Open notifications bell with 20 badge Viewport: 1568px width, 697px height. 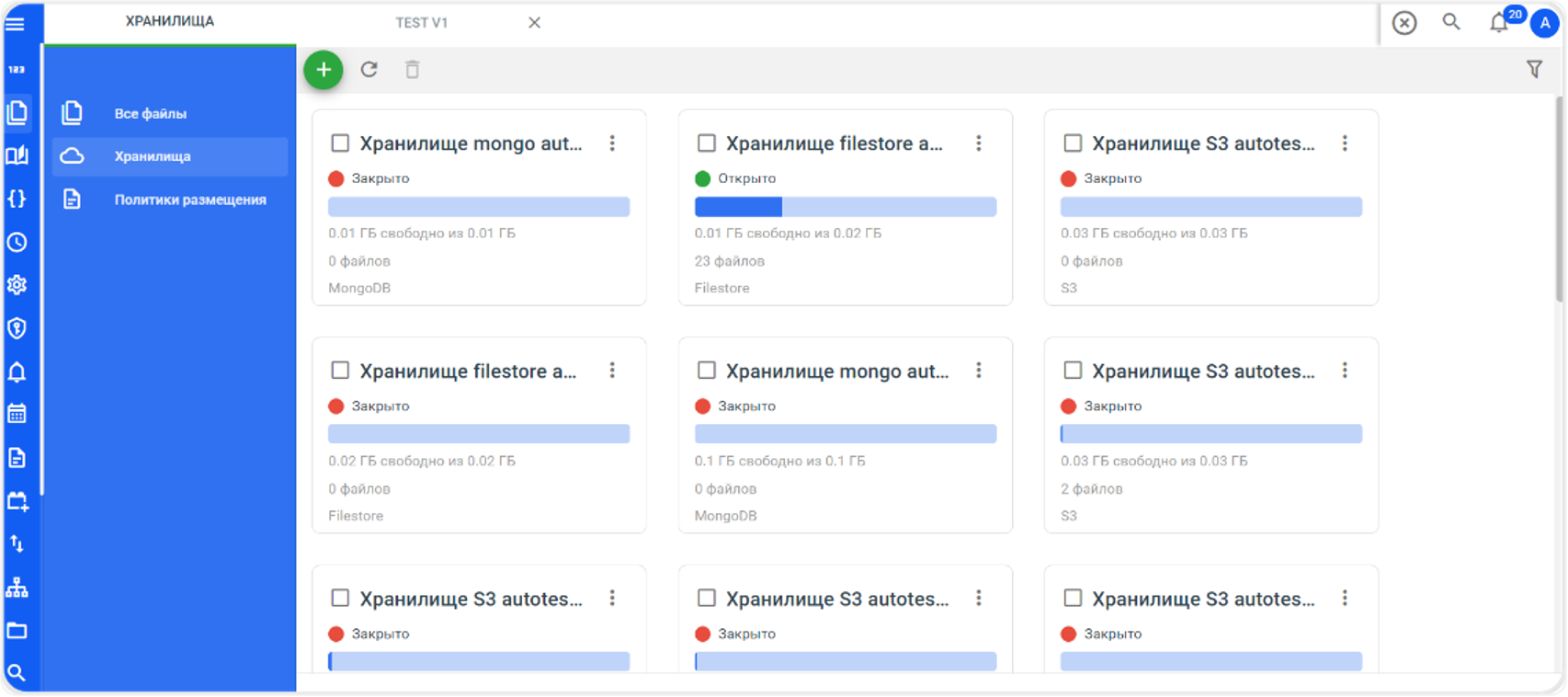click(1499, 23)
